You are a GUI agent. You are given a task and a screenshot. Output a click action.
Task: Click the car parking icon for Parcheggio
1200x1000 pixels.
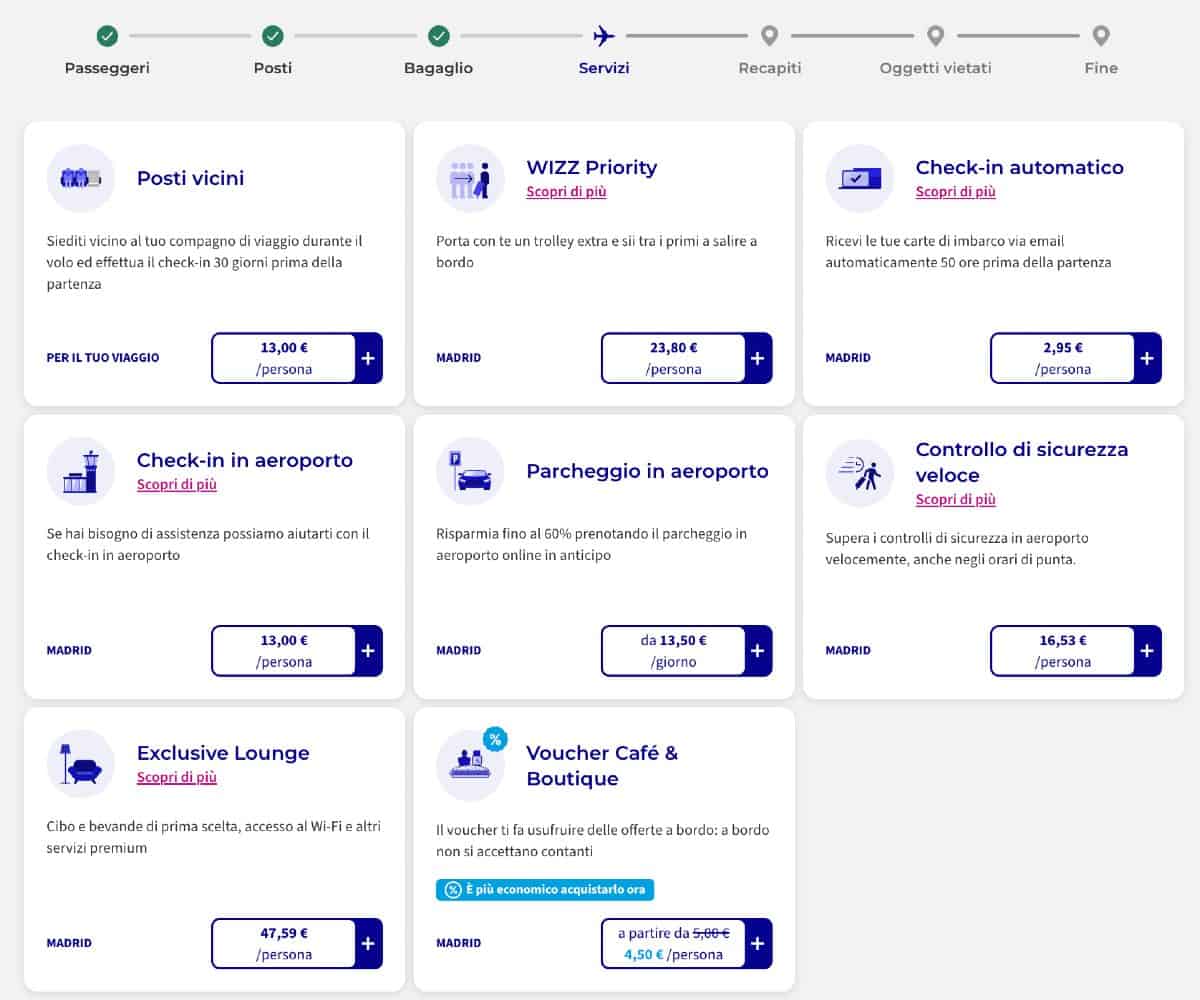coord(470,471)
